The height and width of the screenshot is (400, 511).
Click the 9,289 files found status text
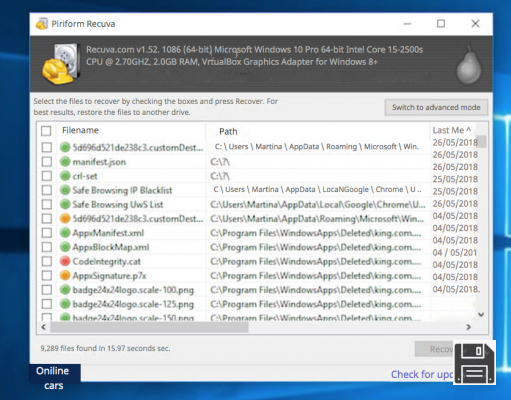click(x=105, y=348)
